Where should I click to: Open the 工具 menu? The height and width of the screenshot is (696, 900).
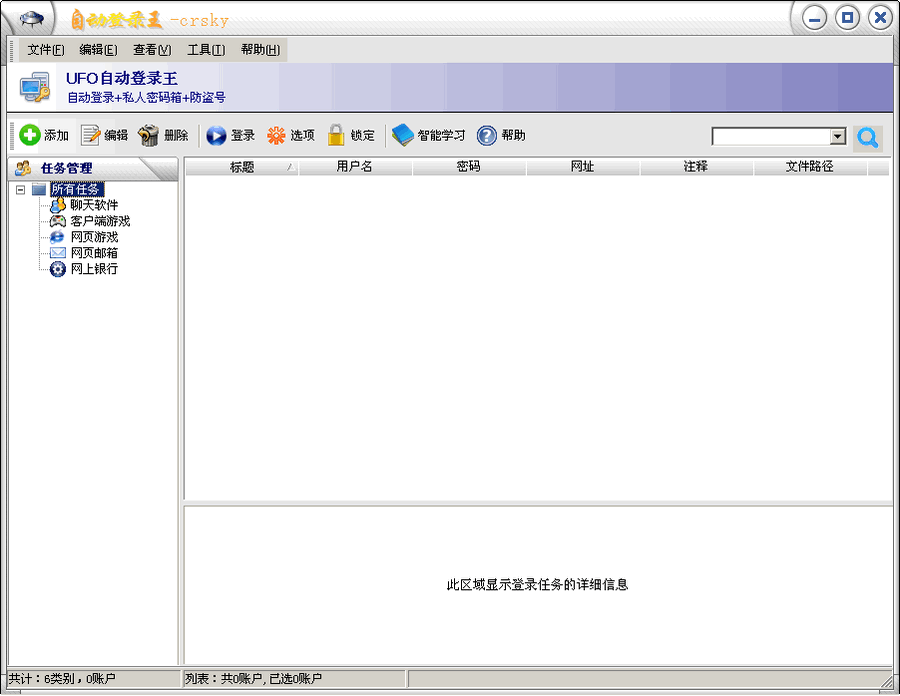[206, 48]
